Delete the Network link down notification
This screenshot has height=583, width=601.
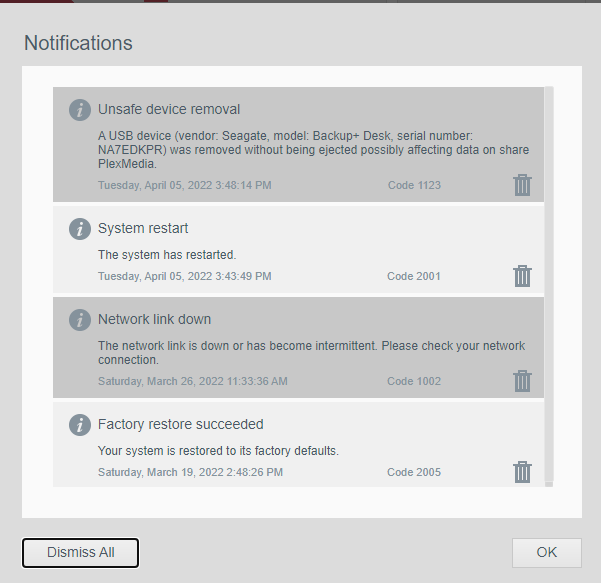[522, 381]
